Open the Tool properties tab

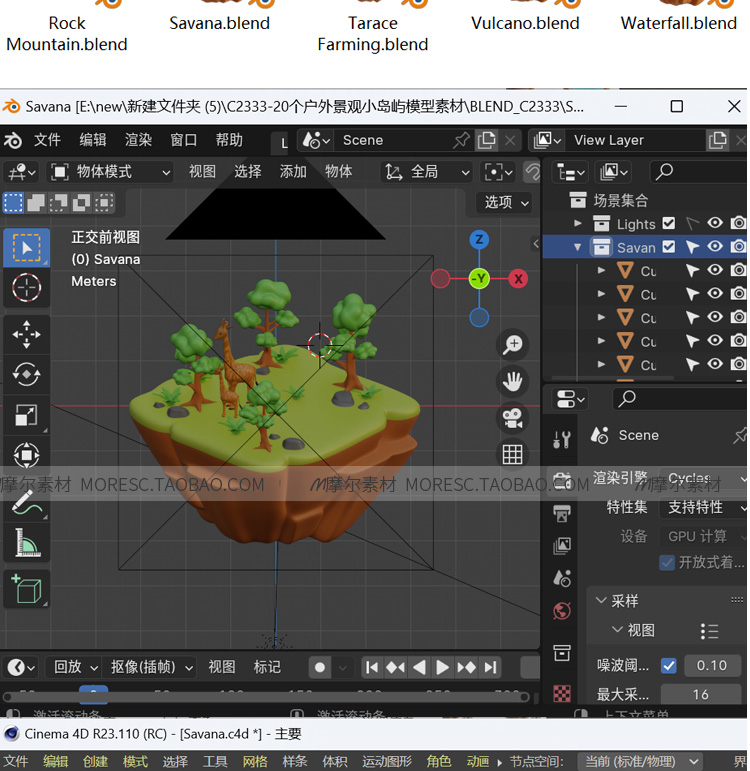[x=562, y=439]
